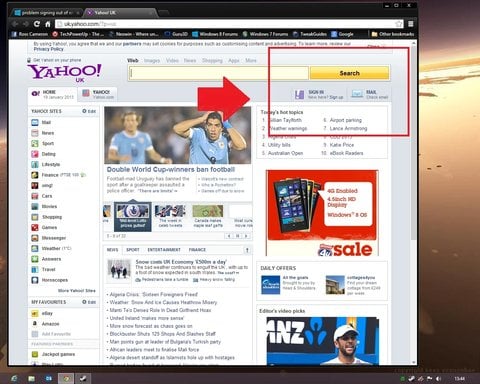
Task: Open Travel icon in Yahoo Sites list
Action: (35, 269)
